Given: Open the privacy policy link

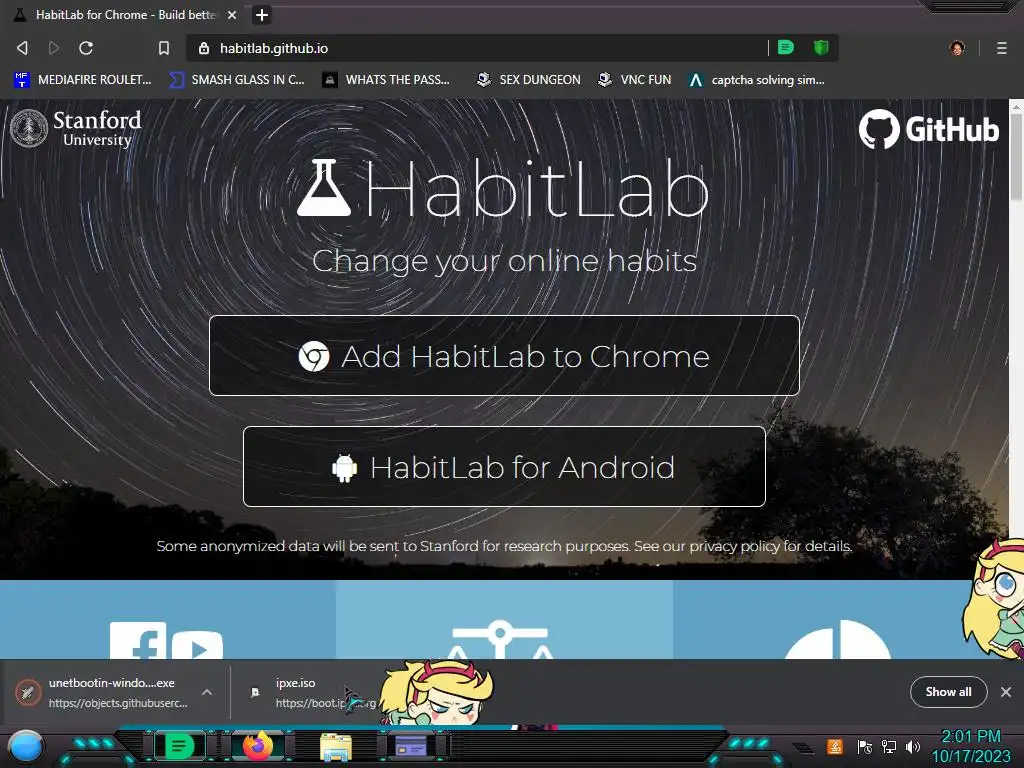Looking at the screenshot, I should pyautogui.click(x=734, y=546).
